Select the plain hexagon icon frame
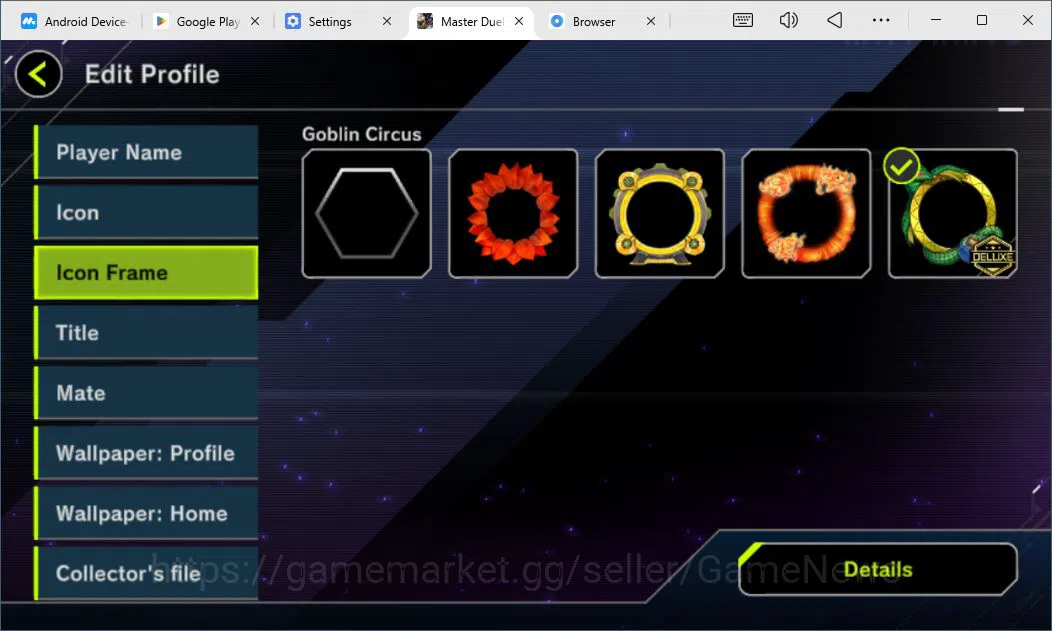This screenshot has height=631, width=1052. [x=366, y=213]
